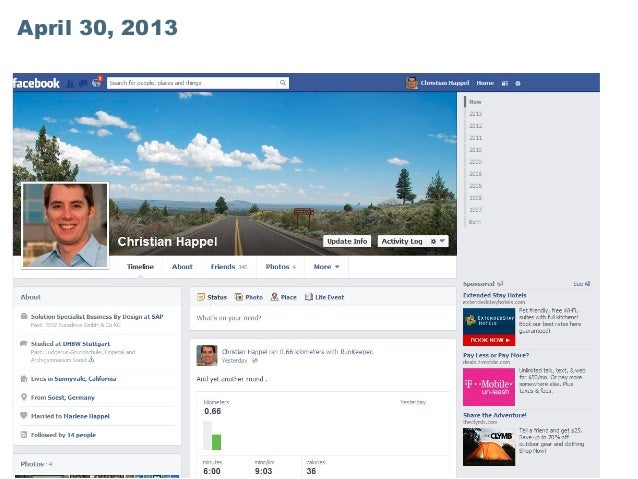Image resolution: width=638 pixels, height=479 pixels.
Task: Select Status composer option
Action: click(x=212, y=297)
